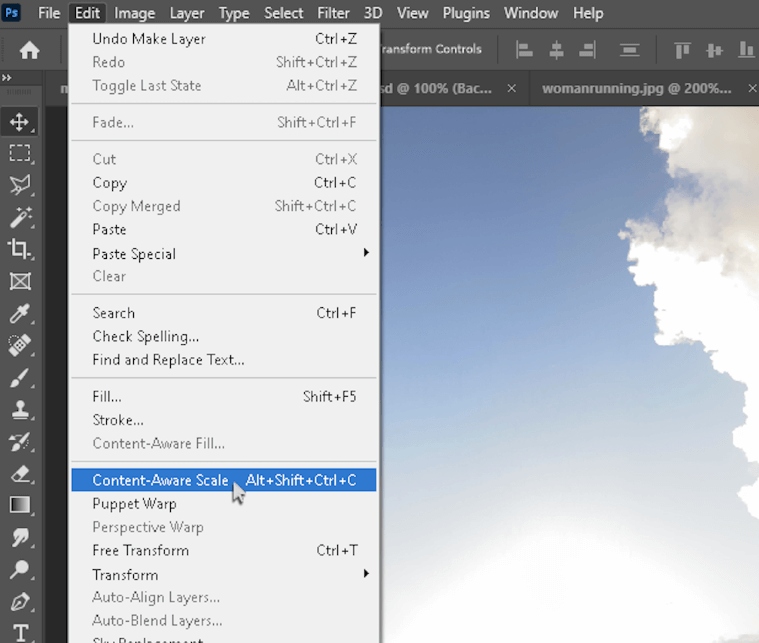This screenshot has width=759, height=643.
Task: Align top edges in options bar
Action: click(682, 50)
